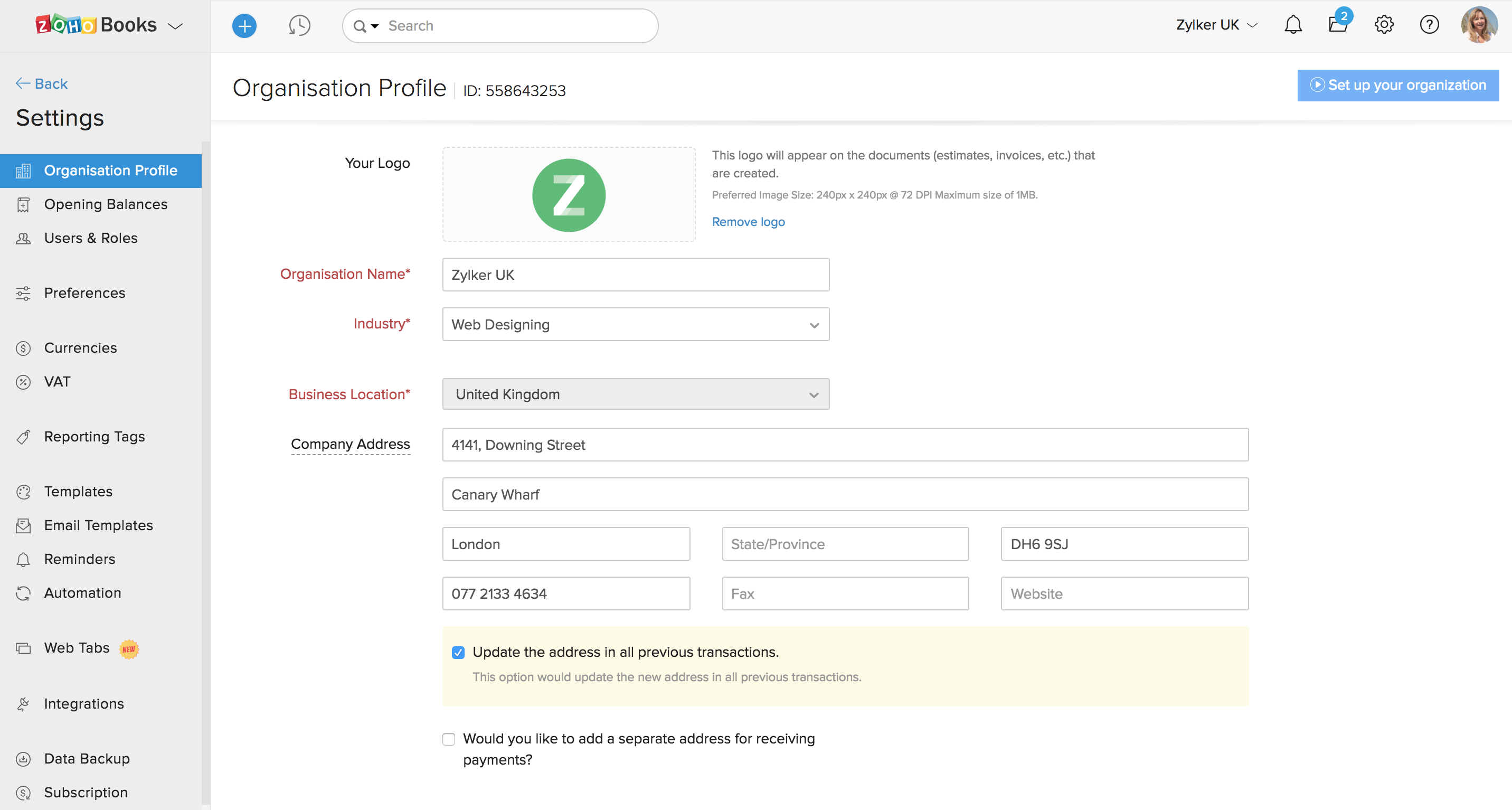Check the separate address for payments box
This screenshot has width=1512, height=810.
(x=449, y=739)
